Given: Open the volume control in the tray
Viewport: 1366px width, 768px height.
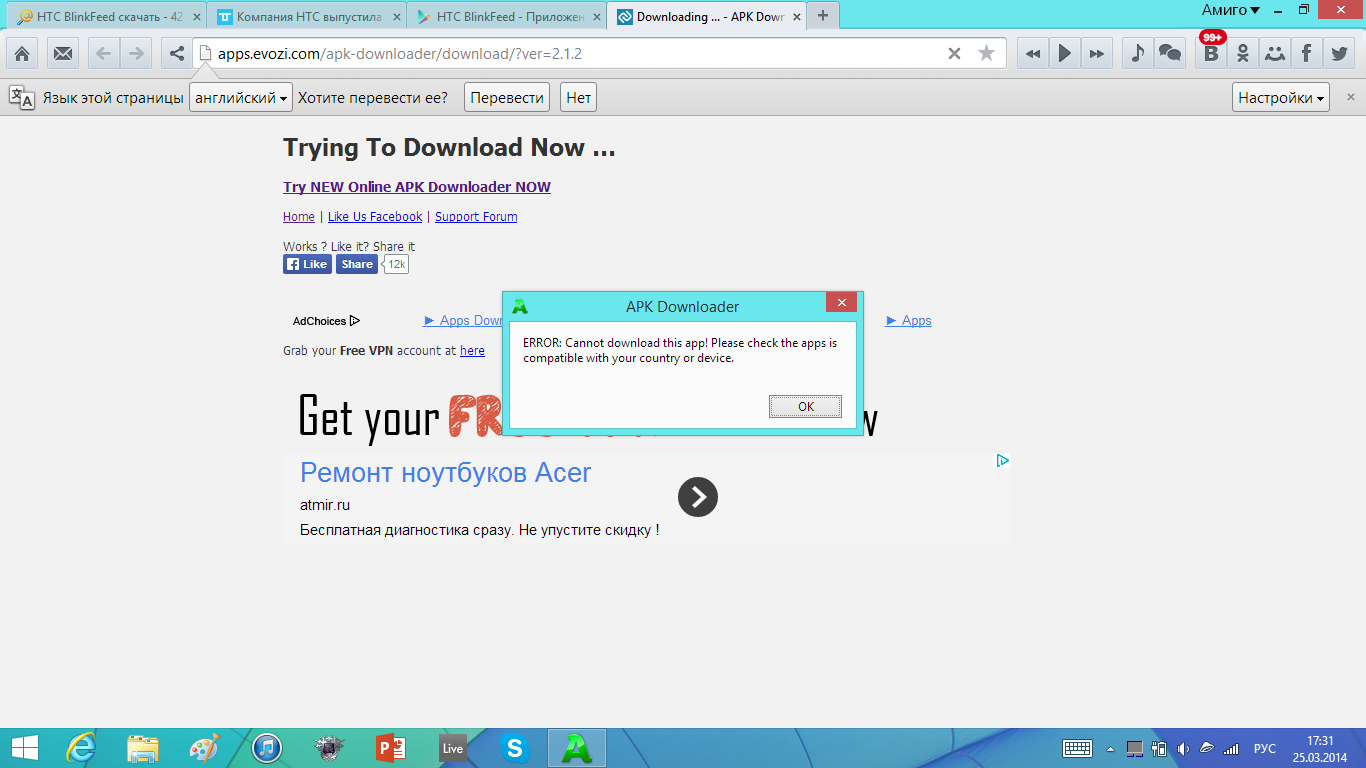Looking at the screenshot, I should pos(1184,748).
